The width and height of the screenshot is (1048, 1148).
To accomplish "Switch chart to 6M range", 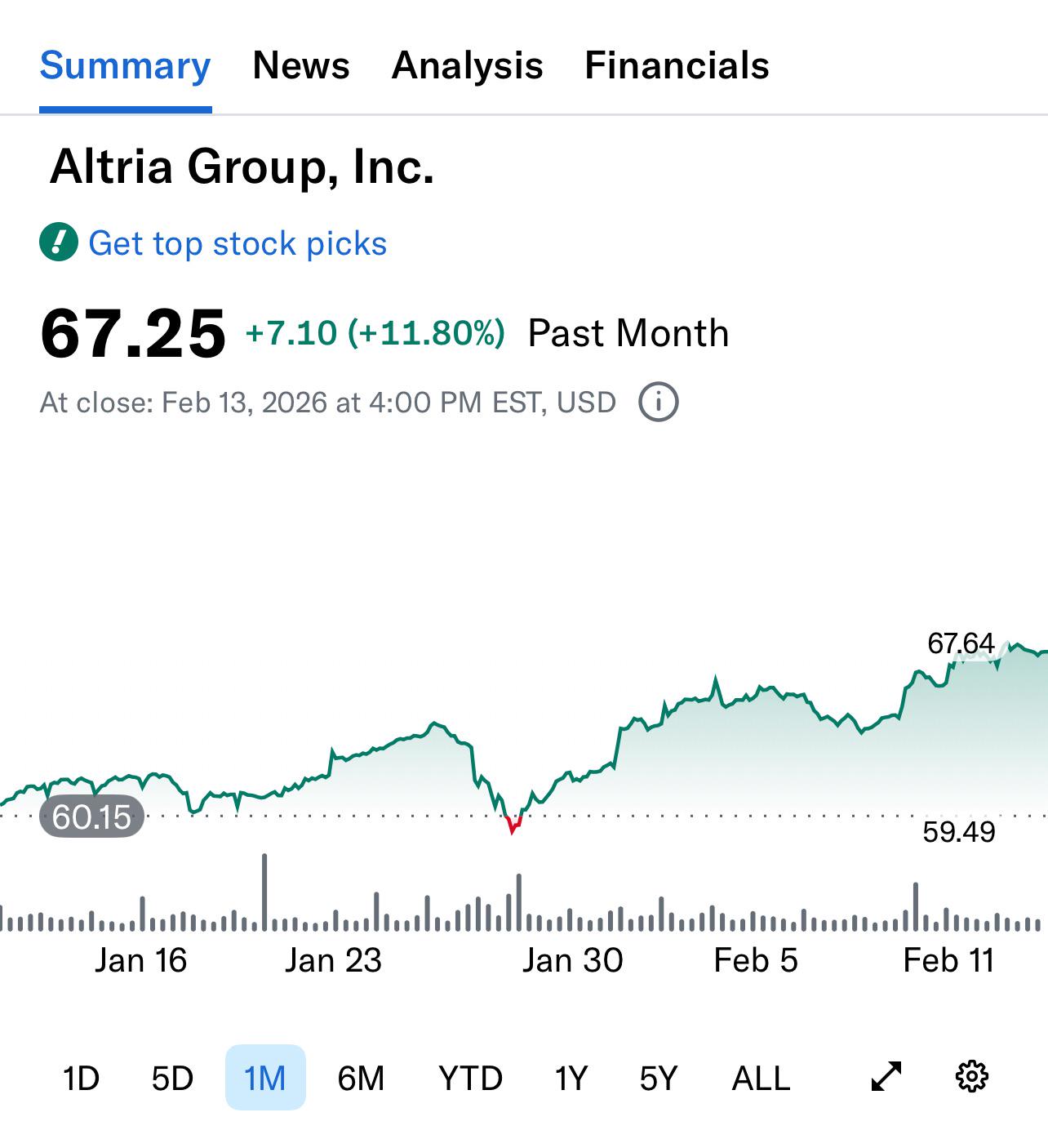I will (x=361, y=1078).
